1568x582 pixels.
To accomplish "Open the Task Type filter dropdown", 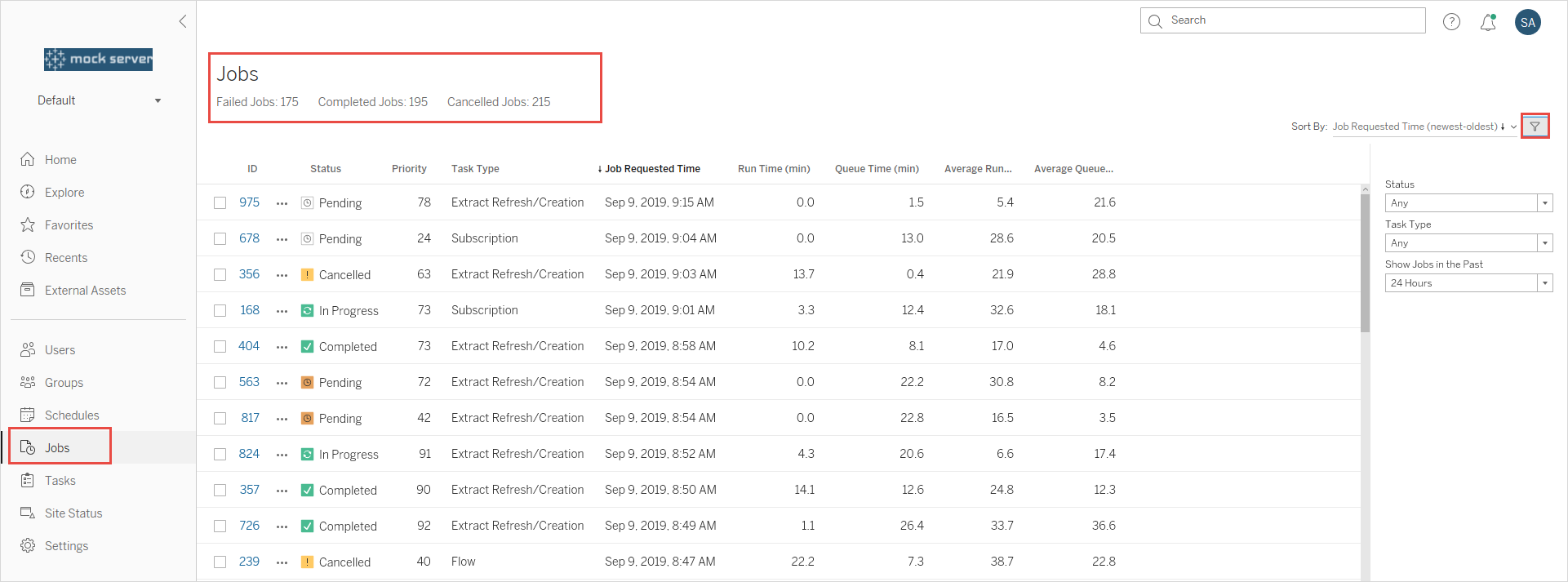I will [1468, 243].
